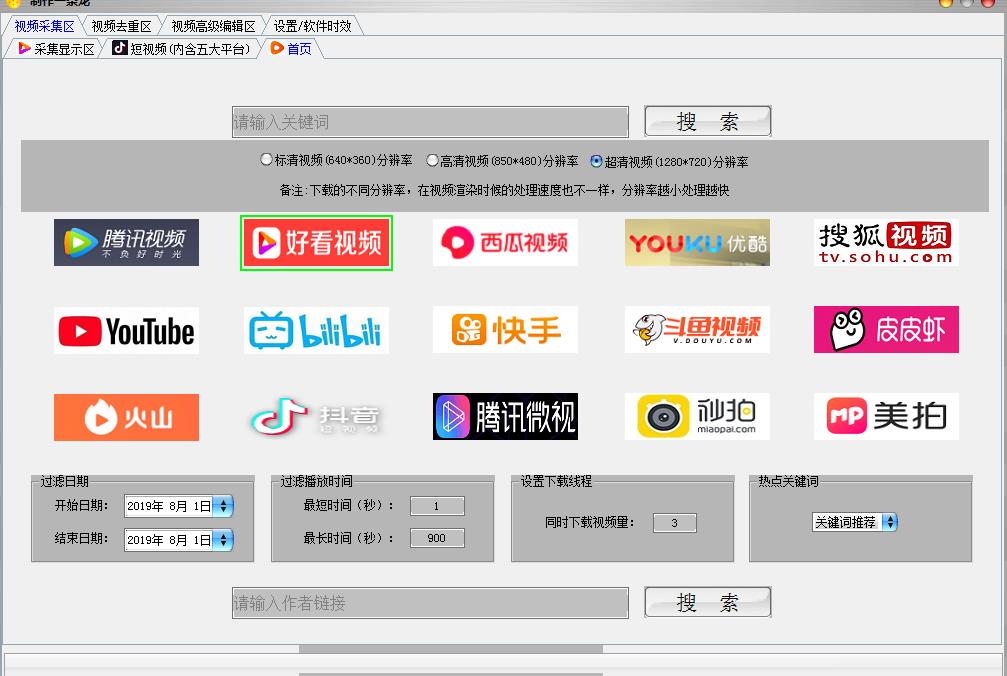Open the Meipai (美拍) platform
The width and height of the screenshot is (1007, 676).
(x=886, y=417)
